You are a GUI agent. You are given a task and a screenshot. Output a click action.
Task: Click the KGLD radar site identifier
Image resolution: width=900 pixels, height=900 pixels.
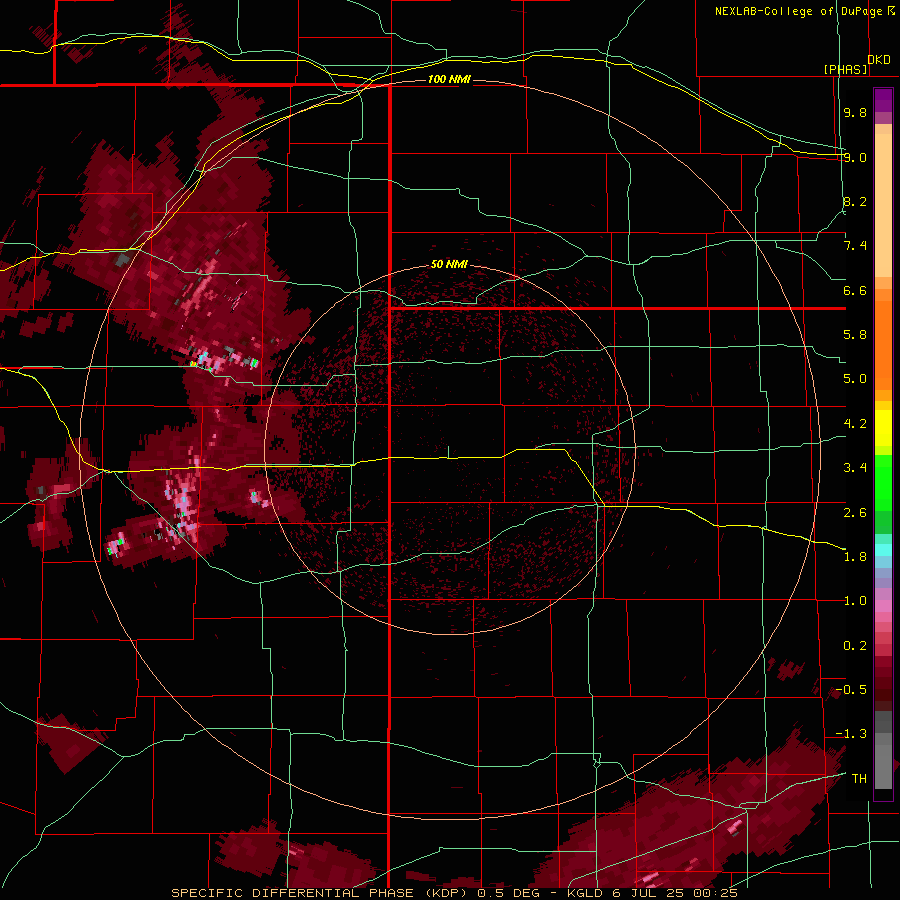[x=584, y=893]
